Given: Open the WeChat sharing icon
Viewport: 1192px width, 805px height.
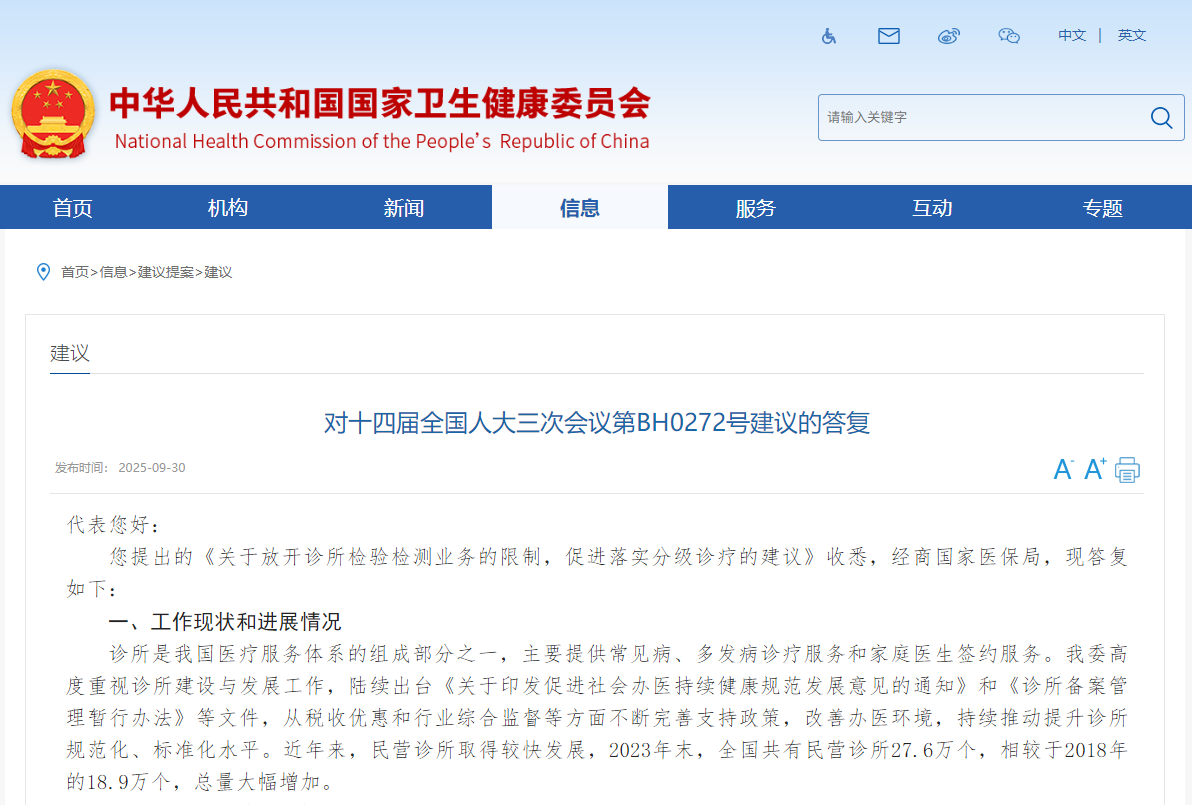Looking at the screenshot, I should 1008,35.
